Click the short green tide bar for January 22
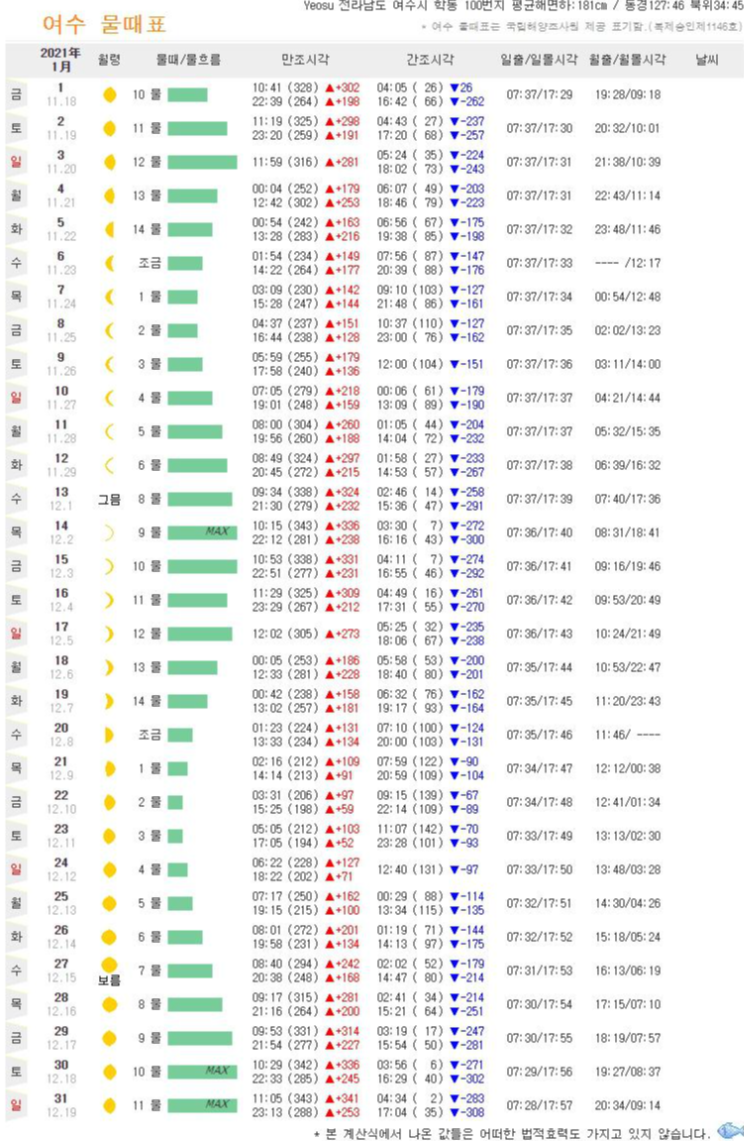 pos(175,803)
